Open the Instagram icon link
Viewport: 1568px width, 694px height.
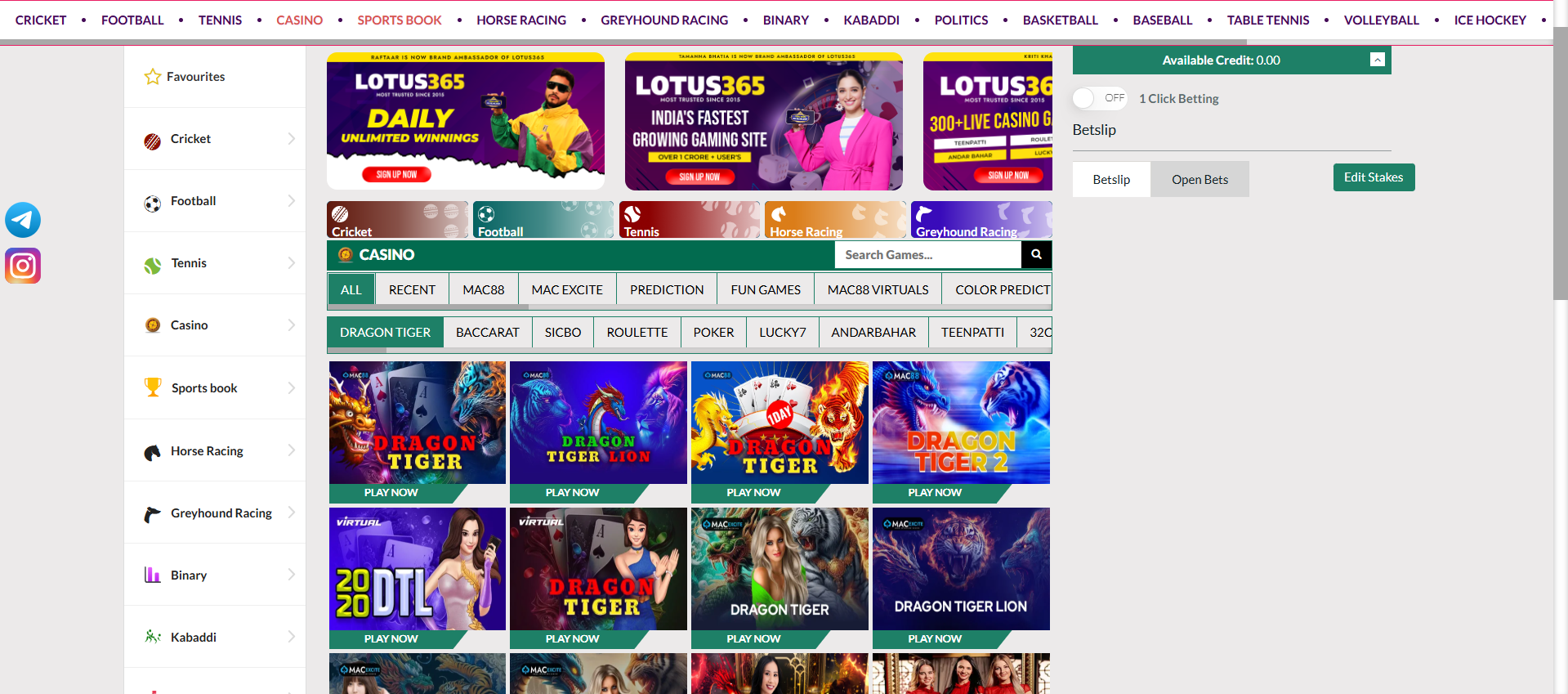click(23, 266)
